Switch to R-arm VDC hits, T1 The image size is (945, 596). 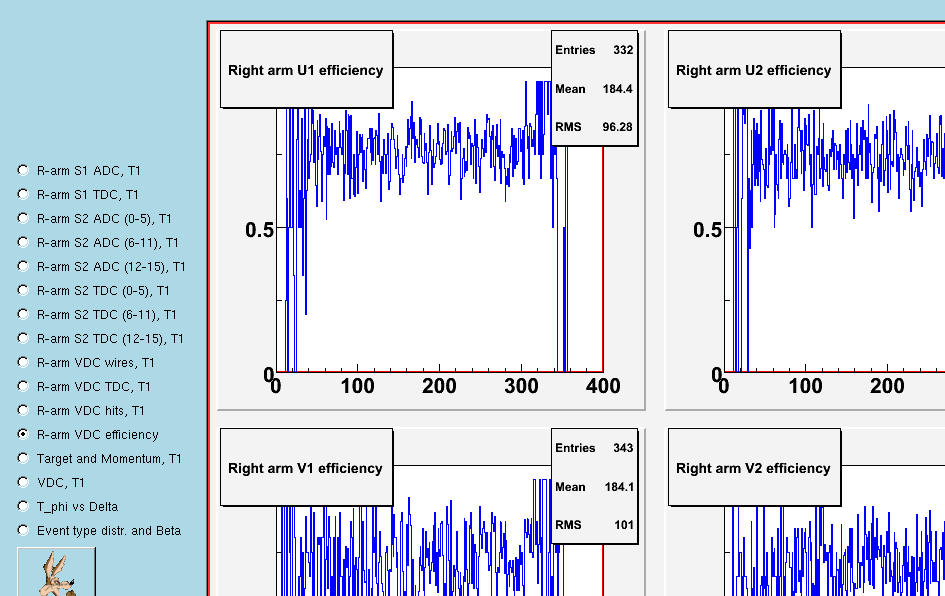23,410
